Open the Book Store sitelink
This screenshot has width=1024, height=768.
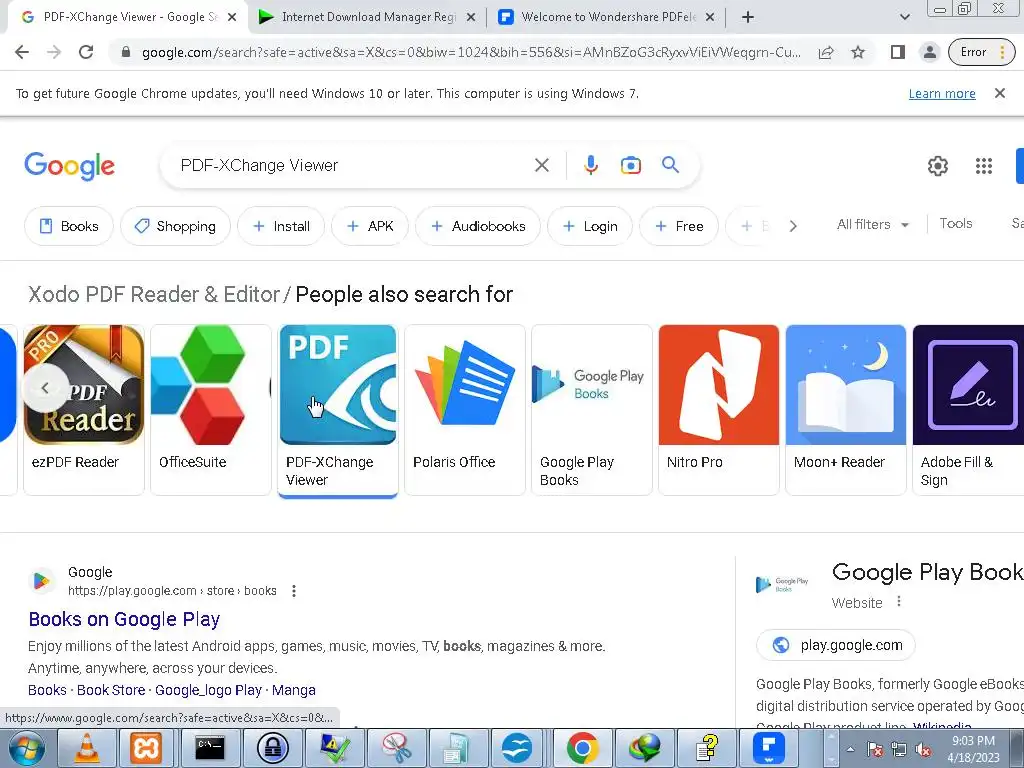[111, 690]
